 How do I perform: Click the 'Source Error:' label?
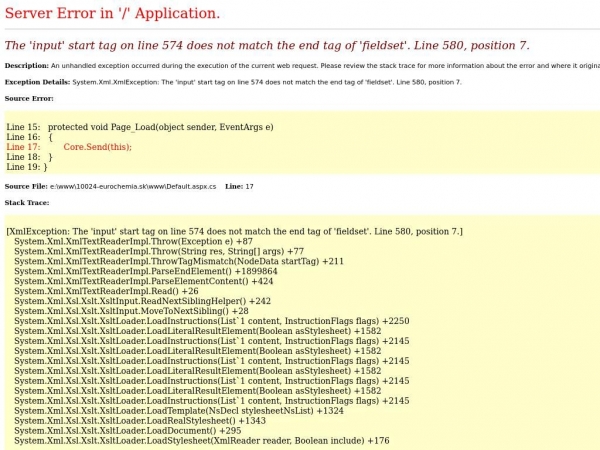(x=29, y=98)
